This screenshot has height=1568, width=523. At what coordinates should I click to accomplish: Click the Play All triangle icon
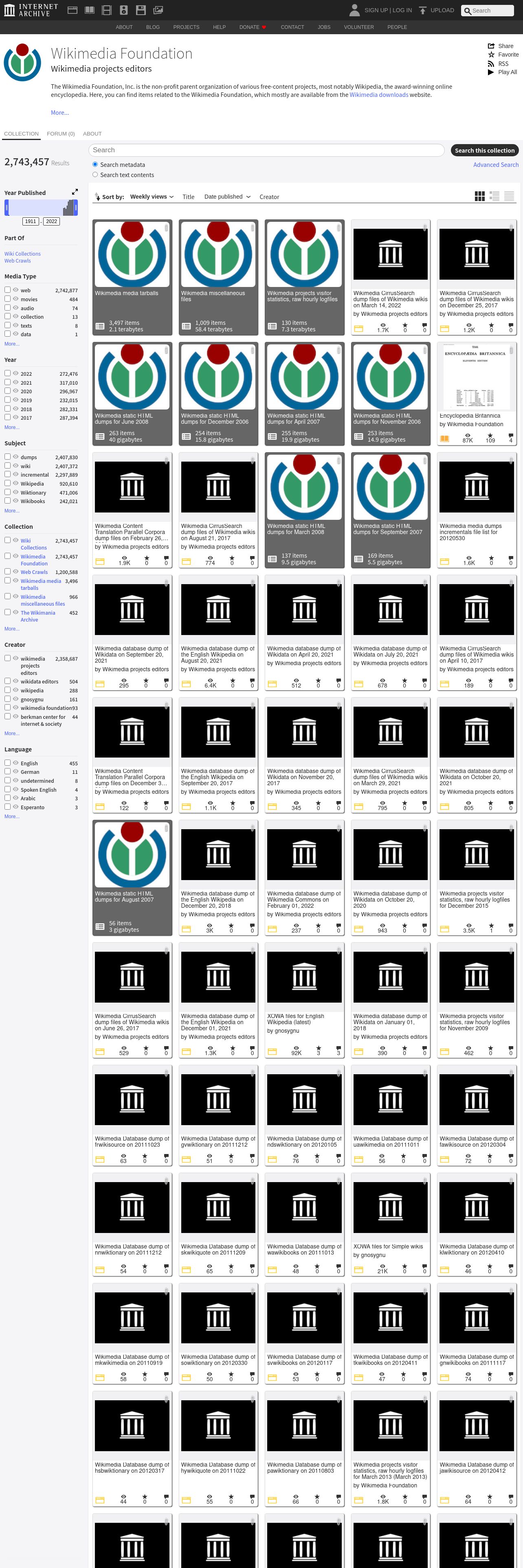(x=491, y=72)
